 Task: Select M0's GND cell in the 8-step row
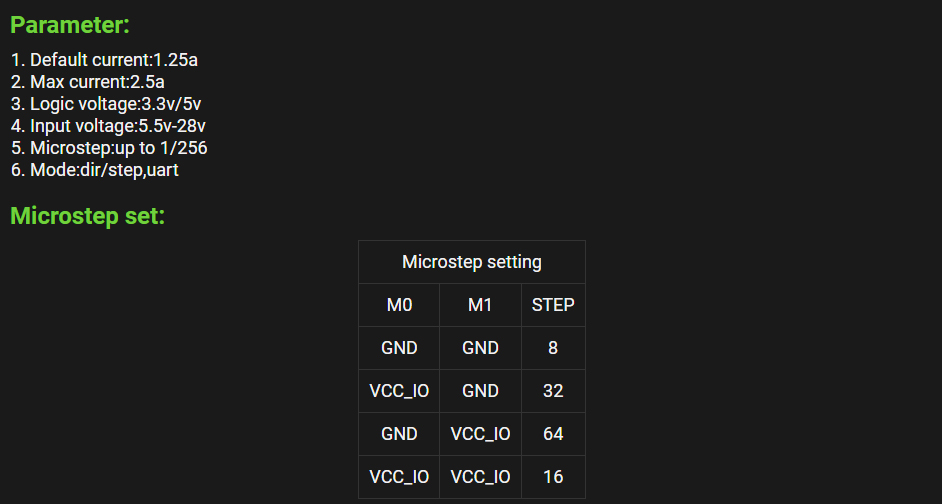399,348
